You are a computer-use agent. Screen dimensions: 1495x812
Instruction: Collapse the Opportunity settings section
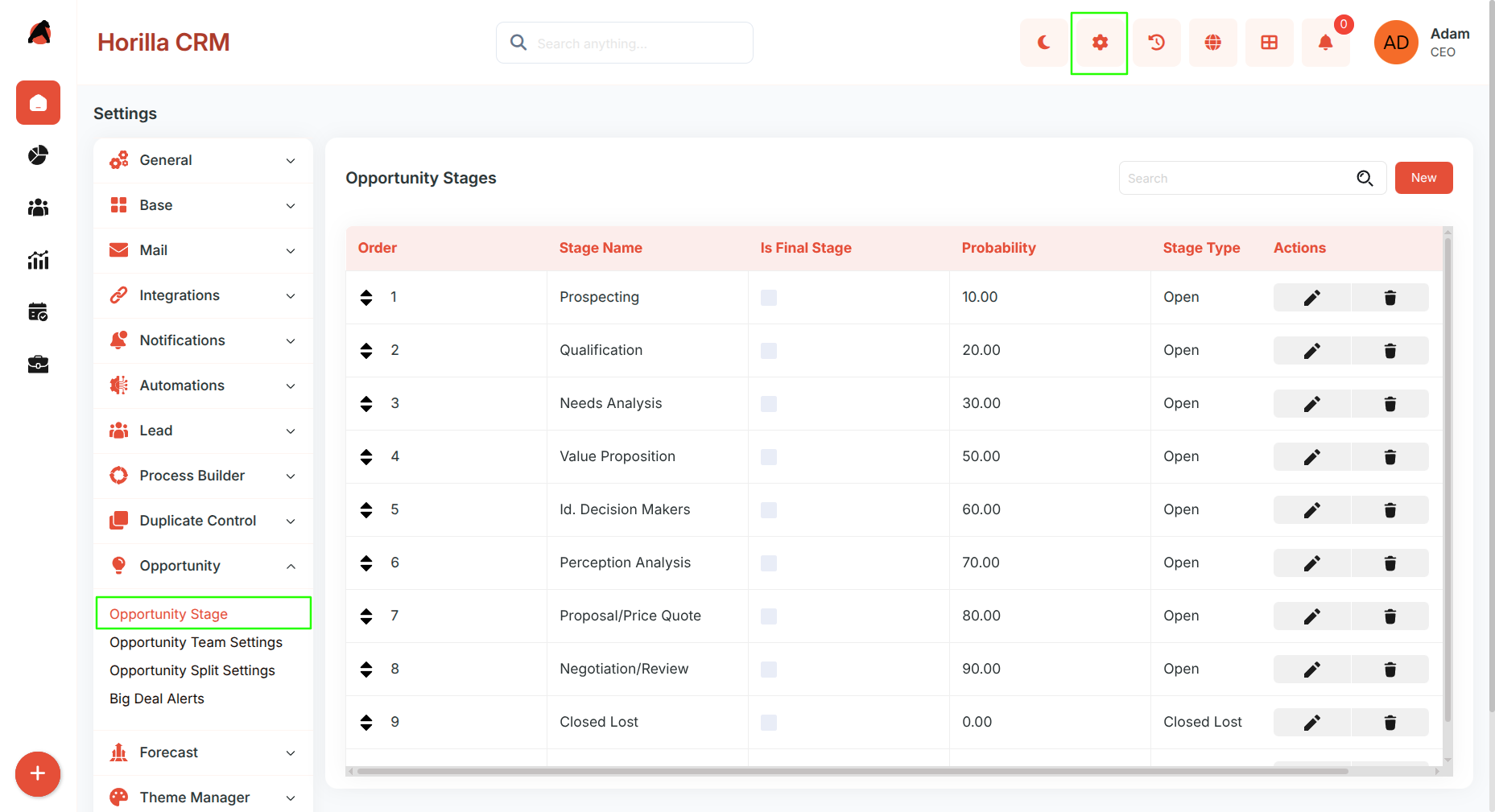coord(203,566)
